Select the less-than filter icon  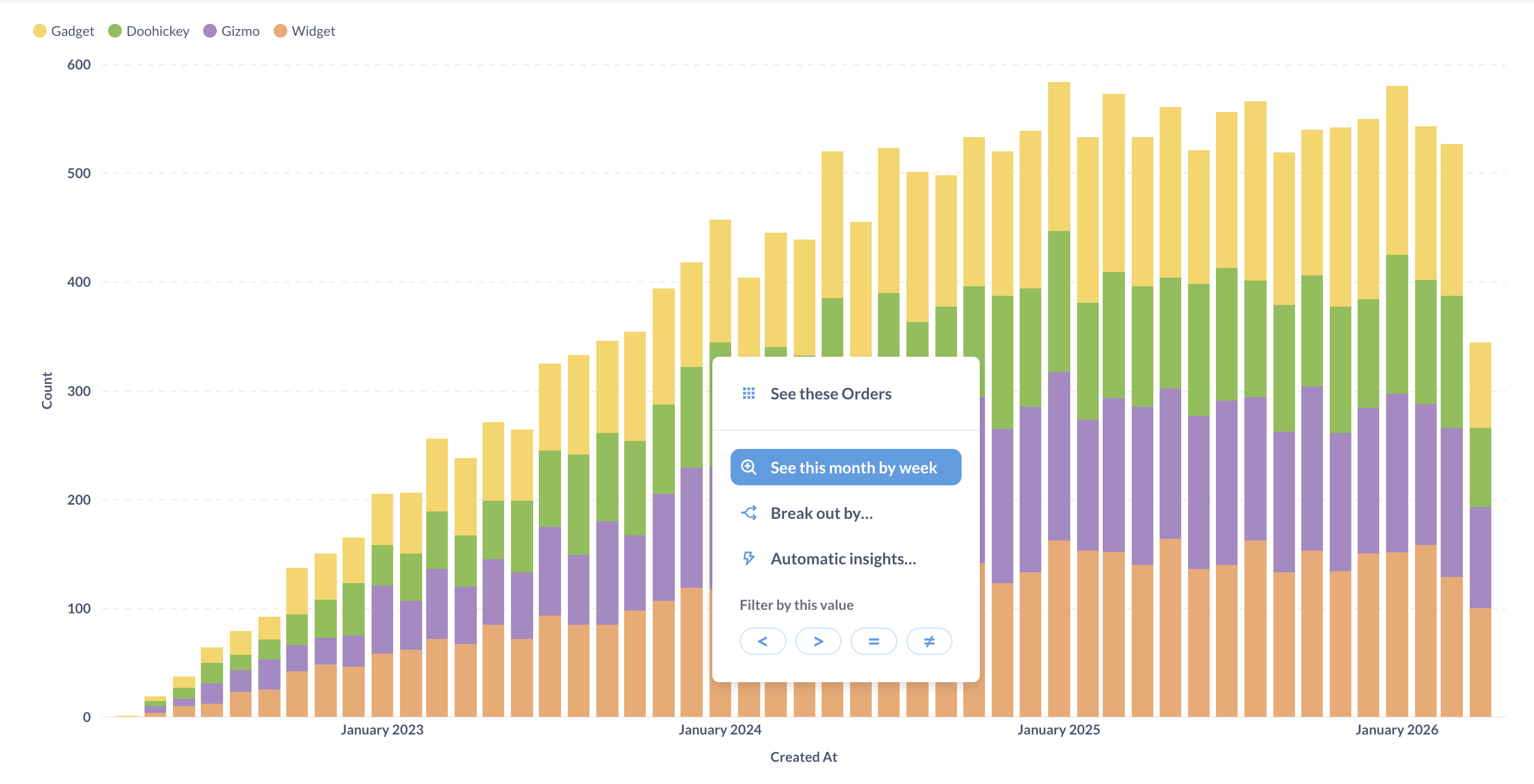(763, 641)
